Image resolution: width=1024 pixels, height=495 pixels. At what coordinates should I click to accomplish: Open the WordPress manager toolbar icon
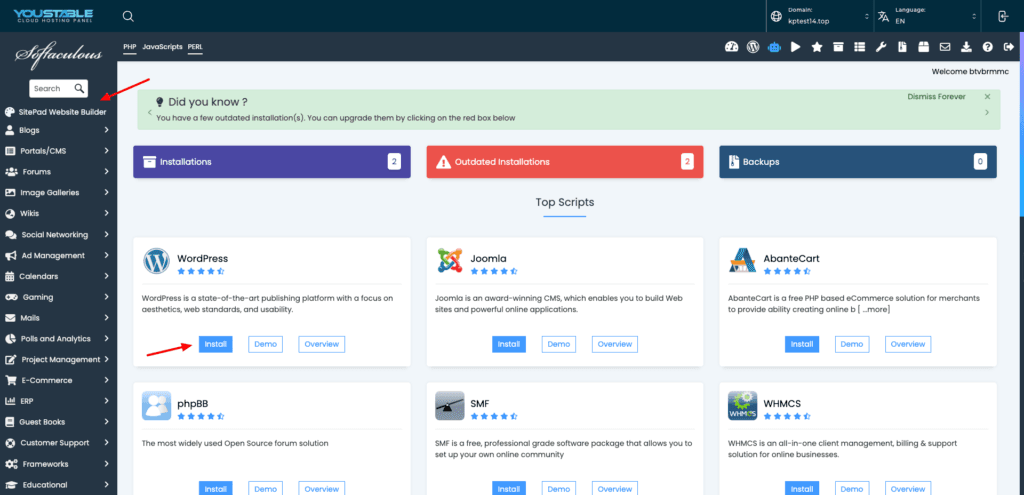[753, 47]
